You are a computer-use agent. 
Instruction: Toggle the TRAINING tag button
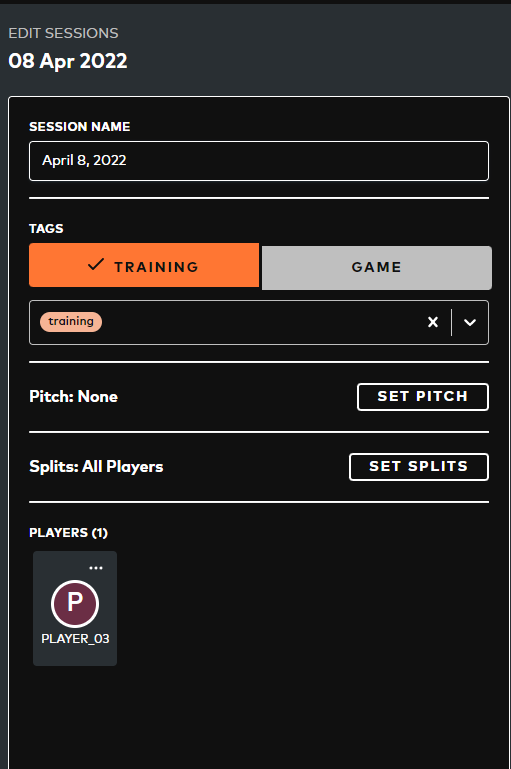(144, 265)
